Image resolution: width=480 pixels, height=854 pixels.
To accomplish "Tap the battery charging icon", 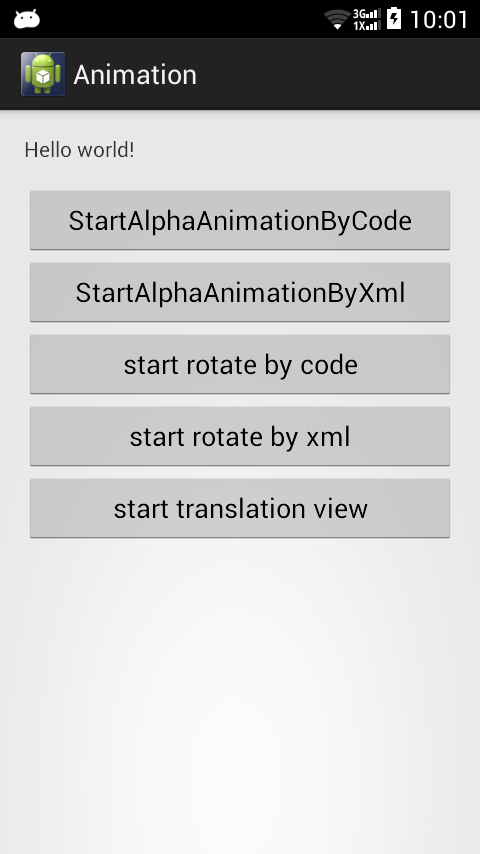I will [x=393, y=19].
